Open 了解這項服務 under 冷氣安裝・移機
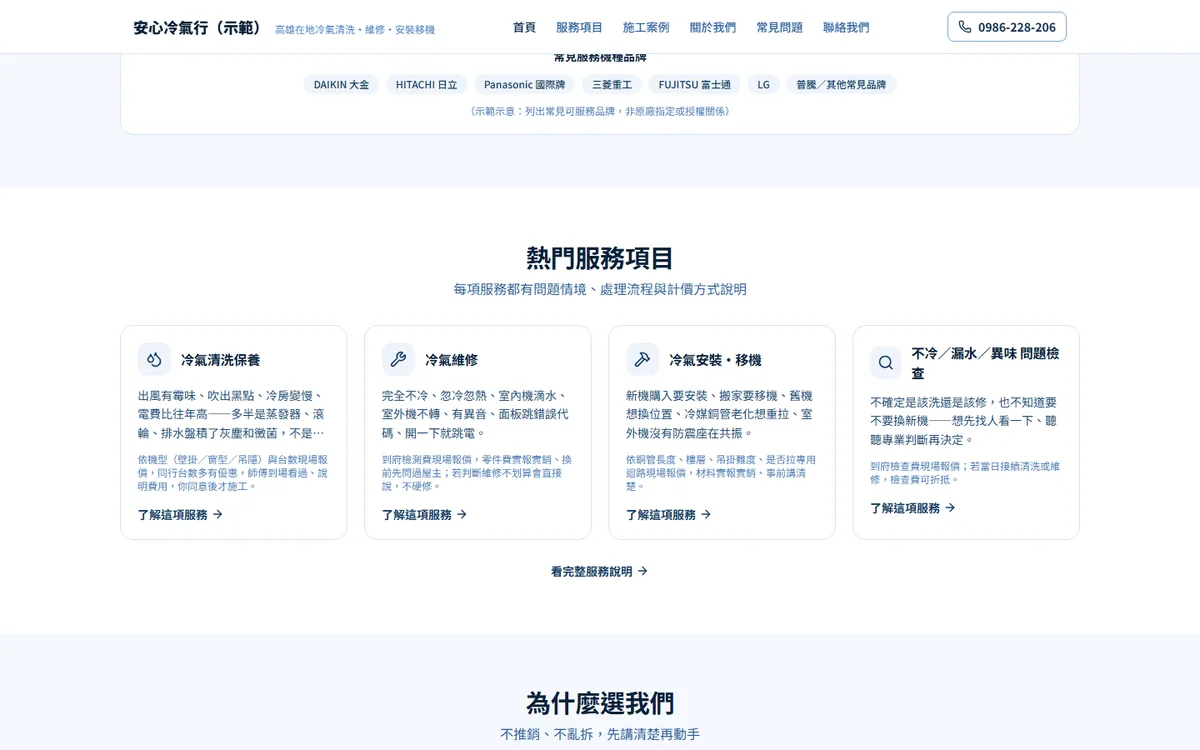Image resolution: width=1200 pixels, height=750 pixels. [x=669, y=514]
